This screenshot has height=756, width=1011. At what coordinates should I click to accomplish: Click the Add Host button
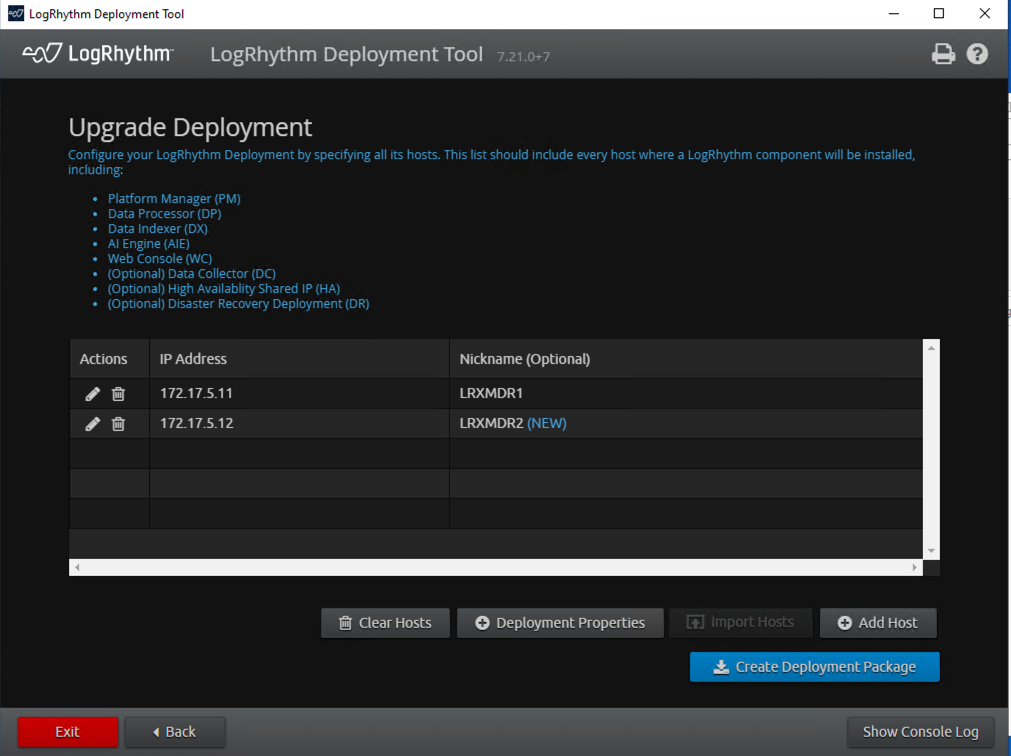coord(877,623)
